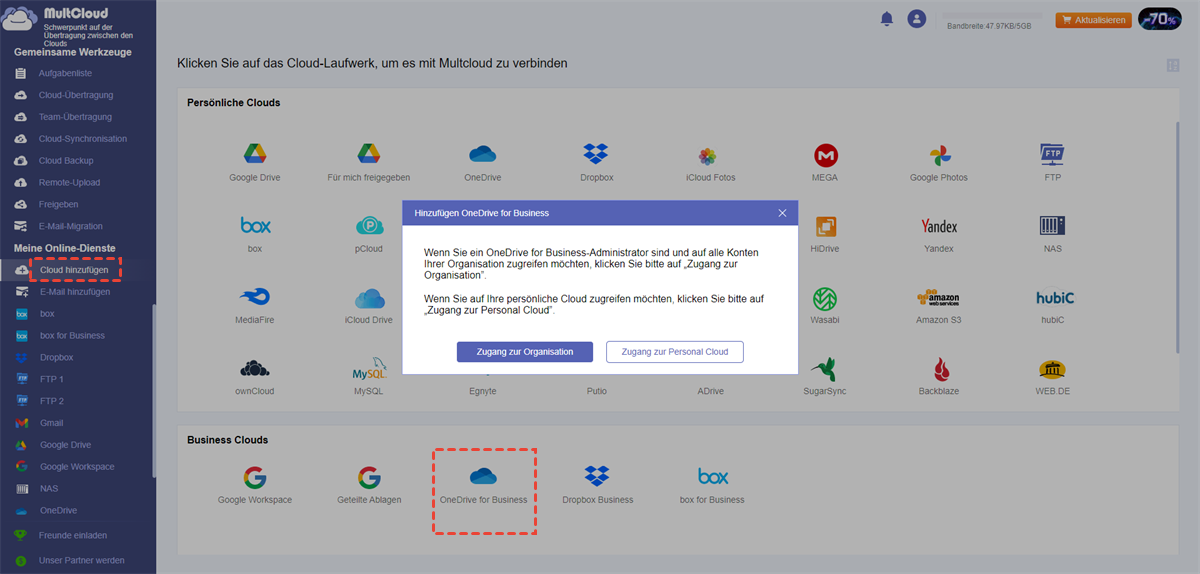Select the FTP cloud icon
Image resolution: width=1200 pixels, height=574 pixels.
[x=1052, y=162]
